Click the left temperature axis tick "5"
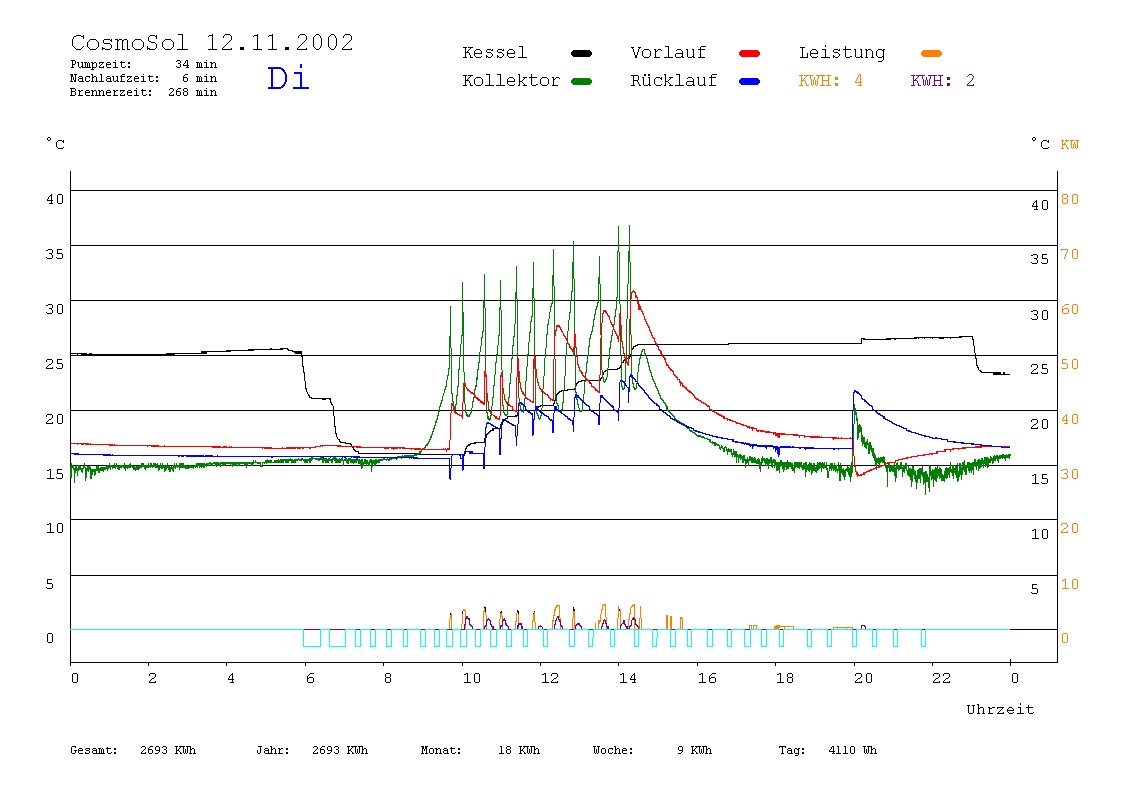Screen dimensions: 1148x812 tap(50, 584)
